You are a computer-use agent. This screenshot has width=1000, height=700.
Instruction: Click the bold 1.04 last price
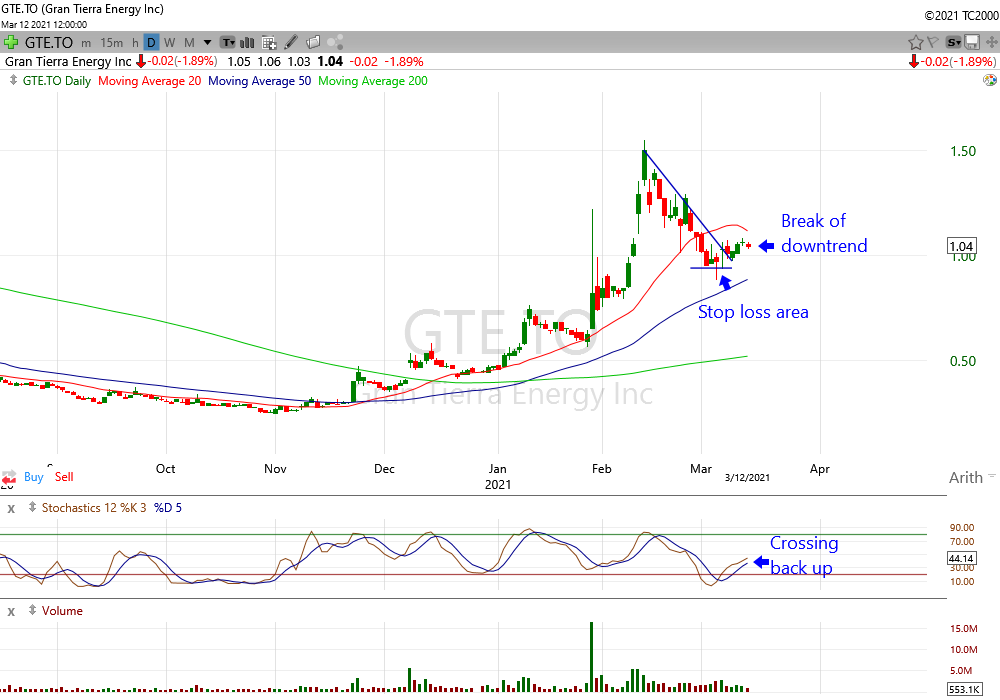(330, 62)
